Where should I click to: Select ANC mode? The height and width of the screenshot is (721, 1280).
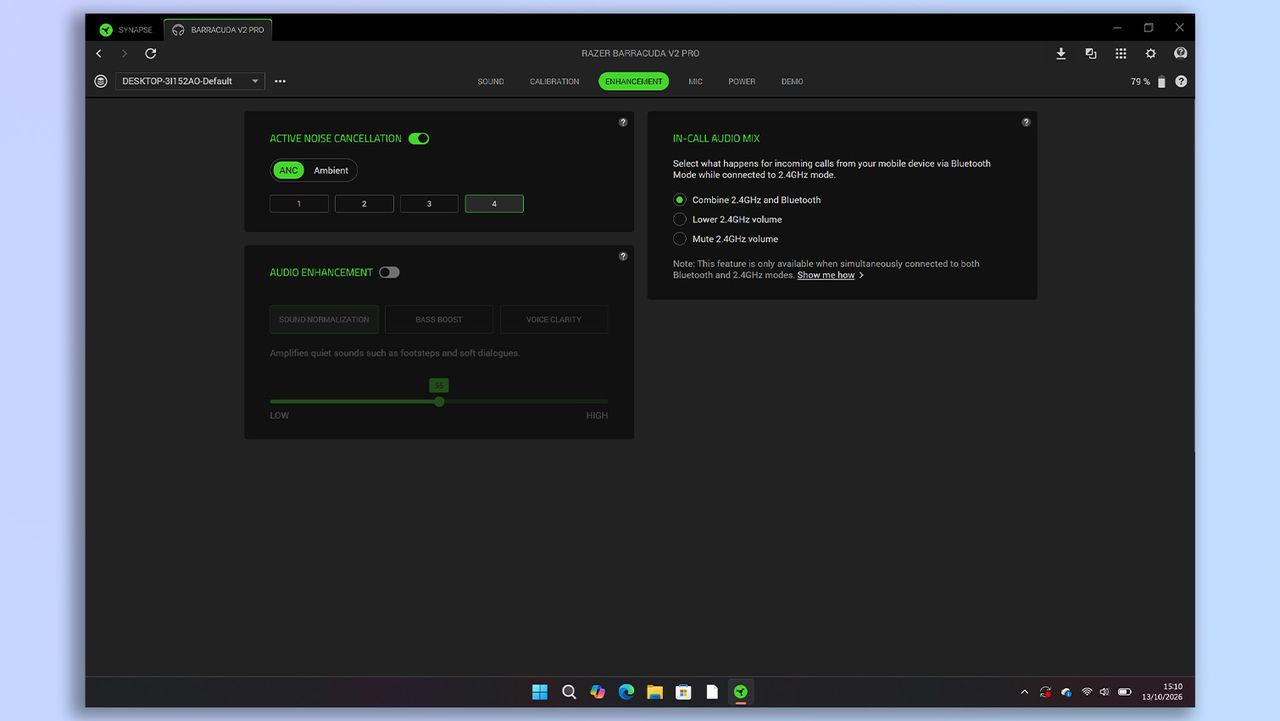[x=288, y=170]
